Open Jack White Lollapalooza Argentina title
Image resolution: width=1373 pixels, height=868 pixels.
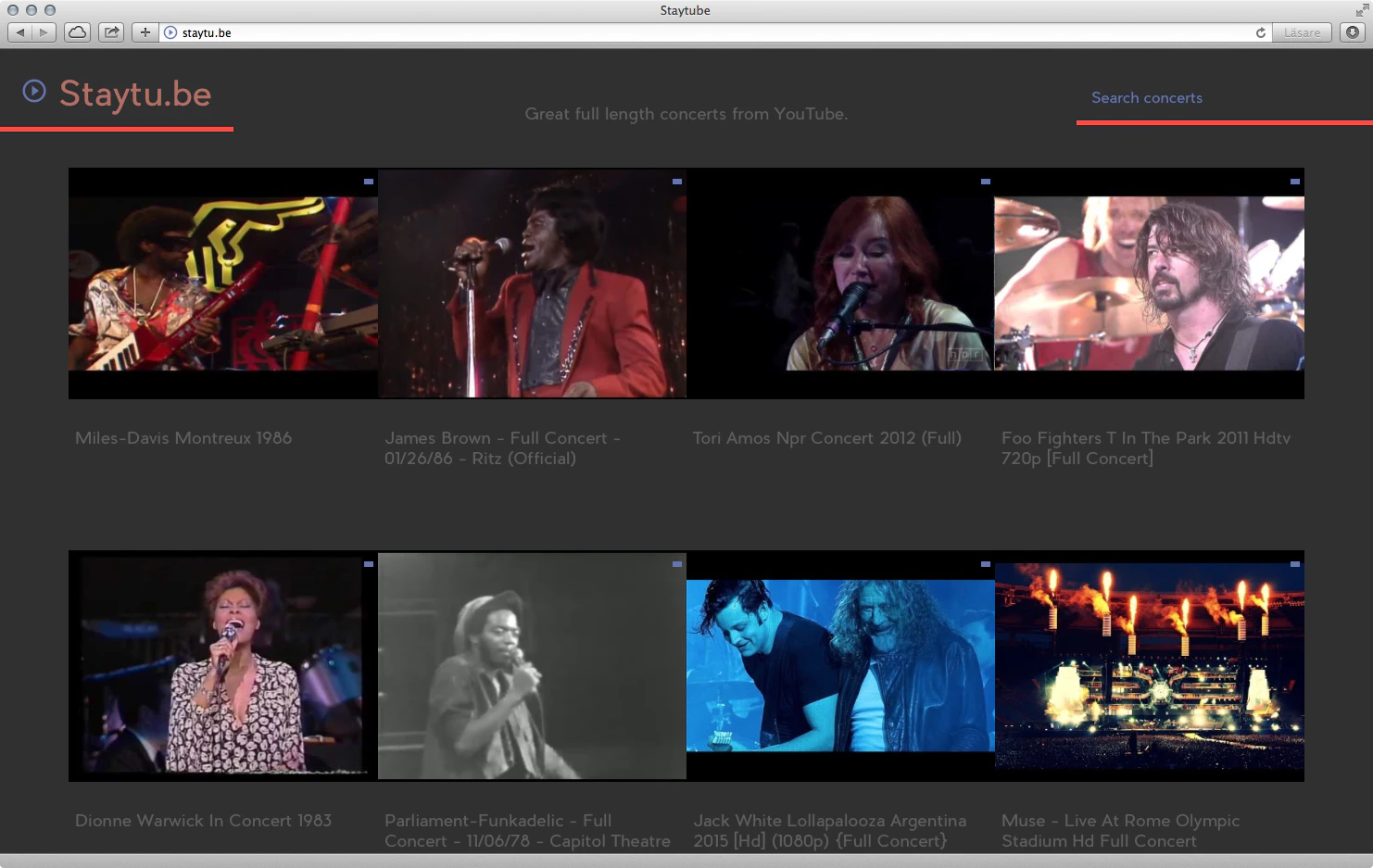pyautogui.click(x=830, y=831)
